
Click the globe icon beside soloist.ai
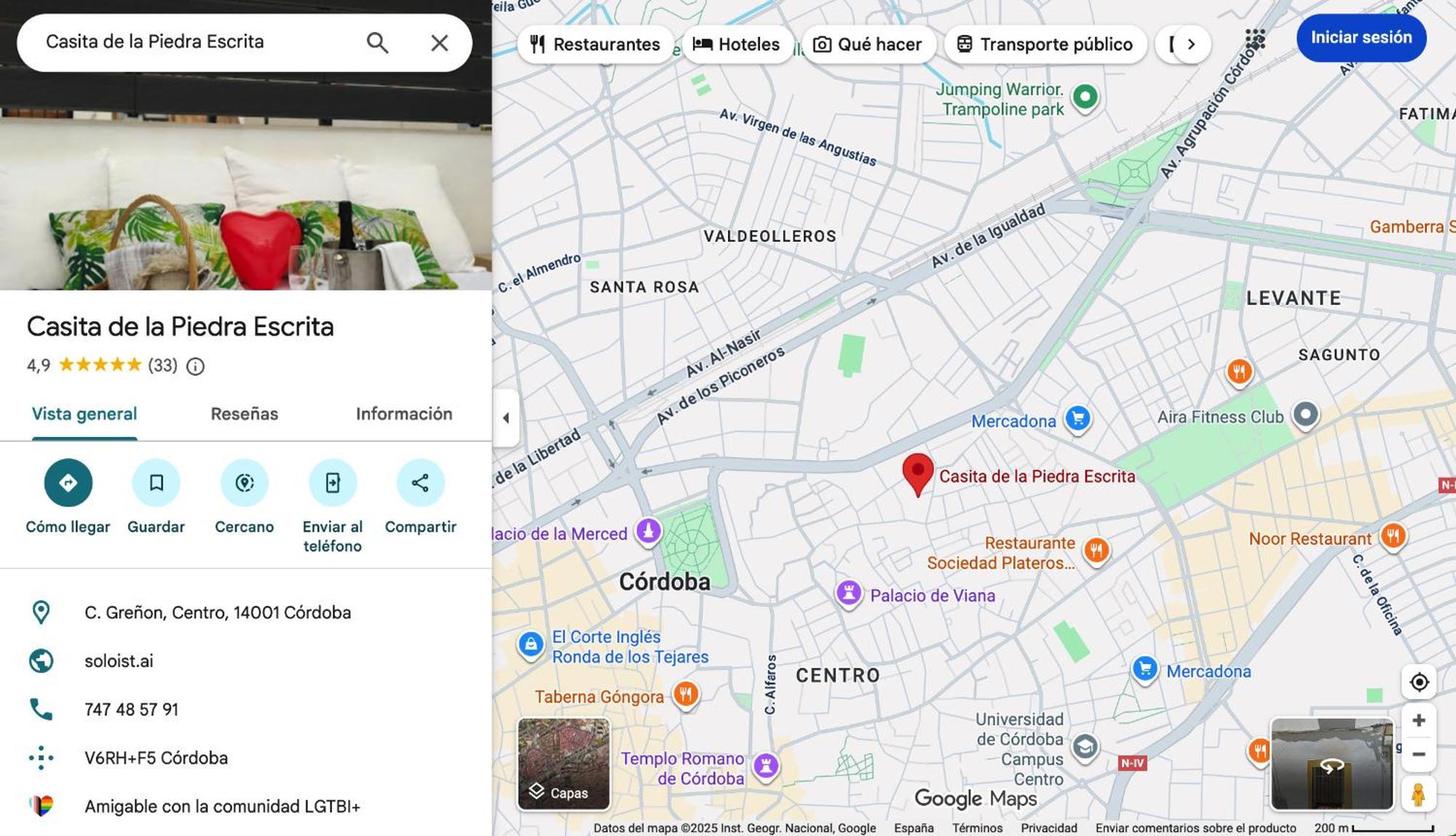(x=41, y=661)
